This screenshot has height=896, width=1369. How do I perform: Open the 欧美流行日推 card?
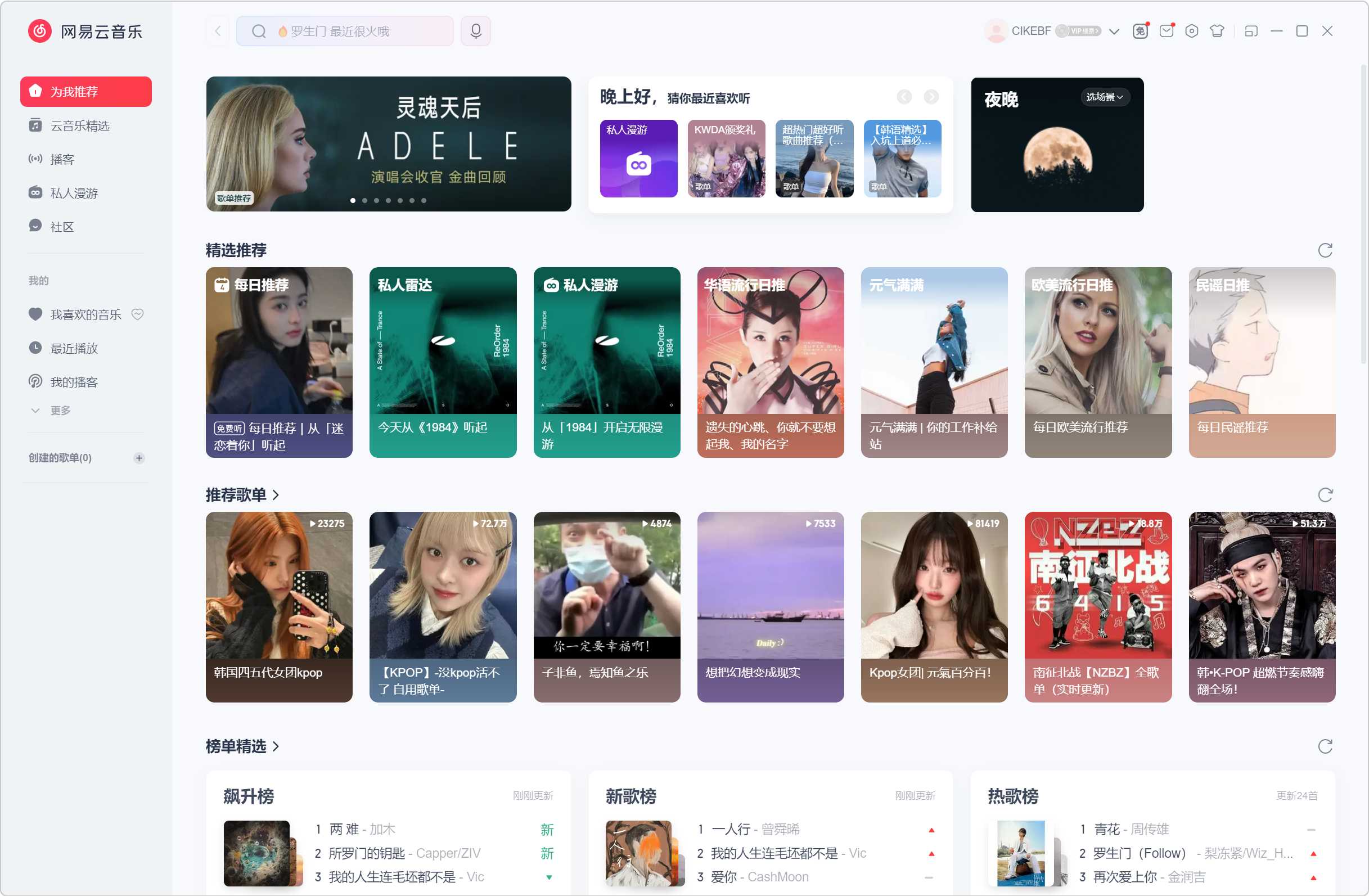[1098, 362]
